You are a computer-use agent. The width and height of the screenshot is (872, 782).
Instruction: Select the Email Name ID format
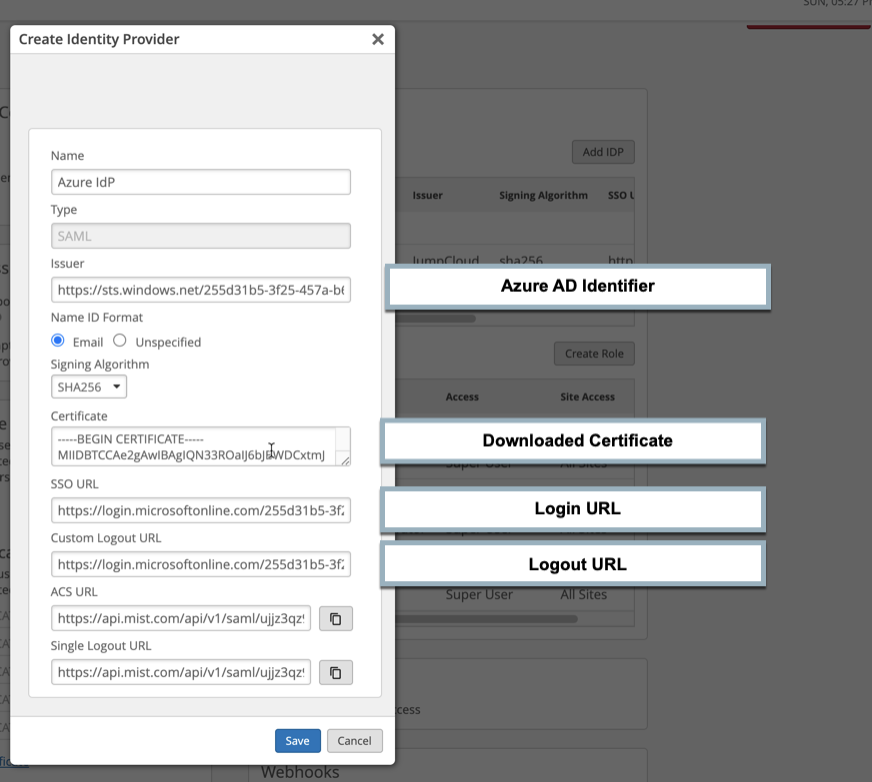click(x=58, y=341)
